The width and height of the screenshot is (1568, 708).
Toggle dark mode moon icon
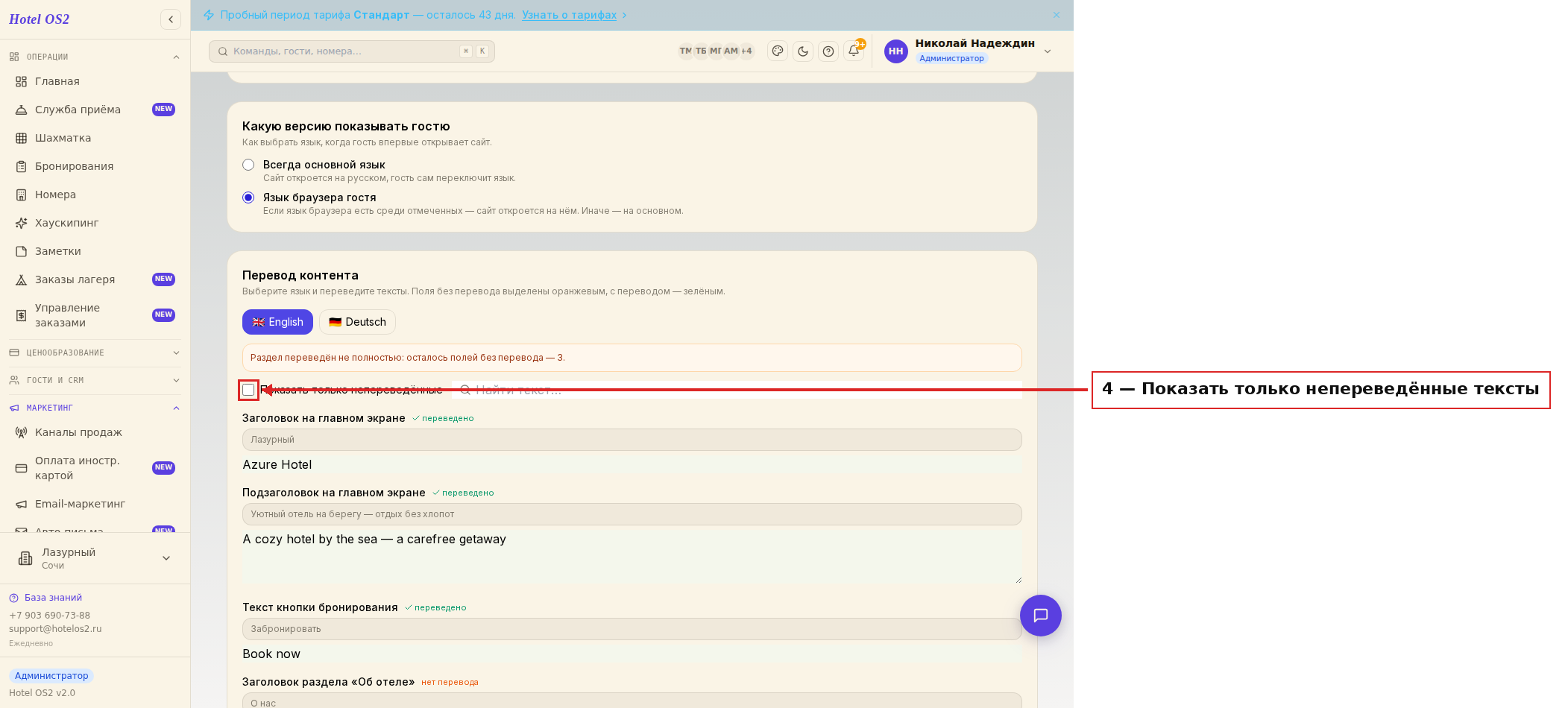(x=803, y=51)
